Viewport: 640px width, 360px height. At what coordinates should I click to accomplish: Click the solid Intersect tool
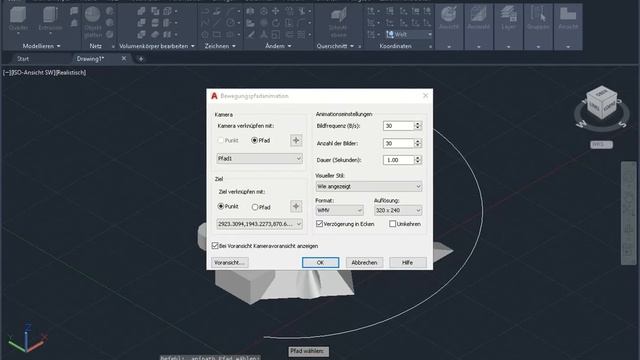[141, 35]
